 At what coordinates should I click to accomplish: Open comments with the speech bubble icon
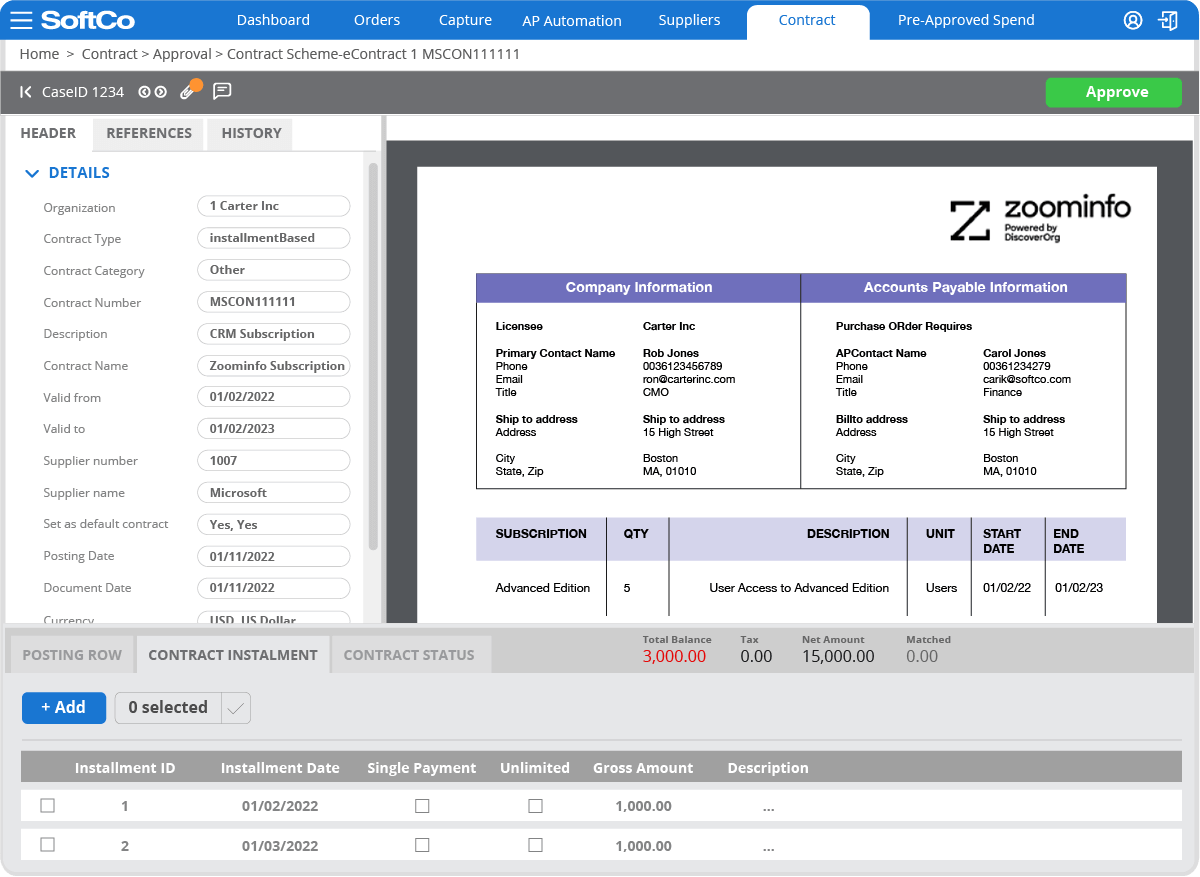tap(221, 92)
